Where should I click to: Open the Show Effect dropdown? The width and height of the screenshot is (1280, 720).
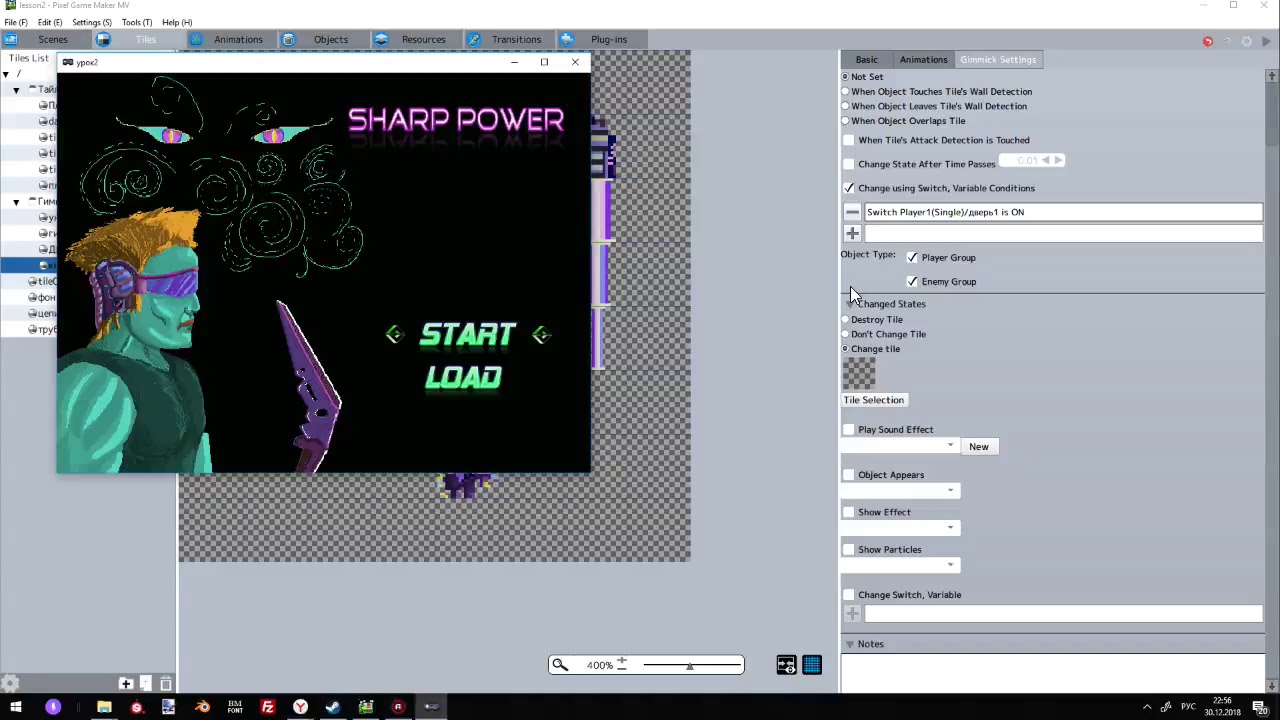[901, 528]
